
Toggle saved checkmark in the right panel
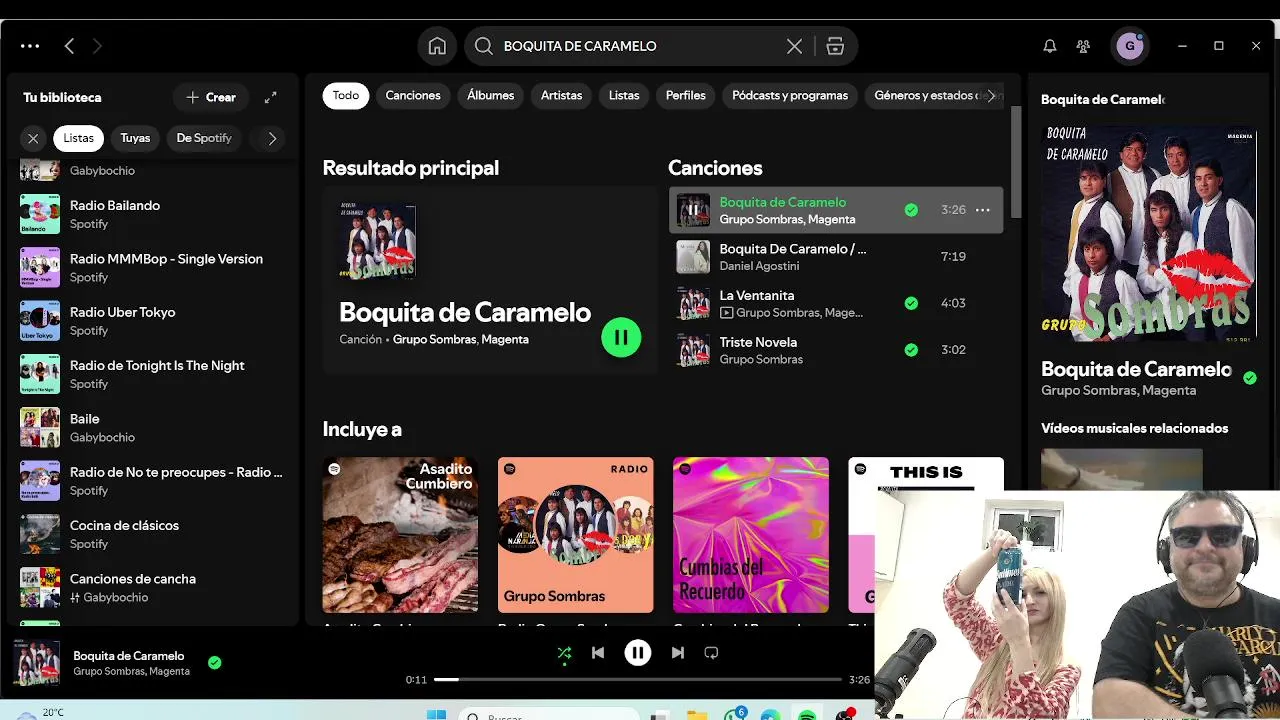1250,378
